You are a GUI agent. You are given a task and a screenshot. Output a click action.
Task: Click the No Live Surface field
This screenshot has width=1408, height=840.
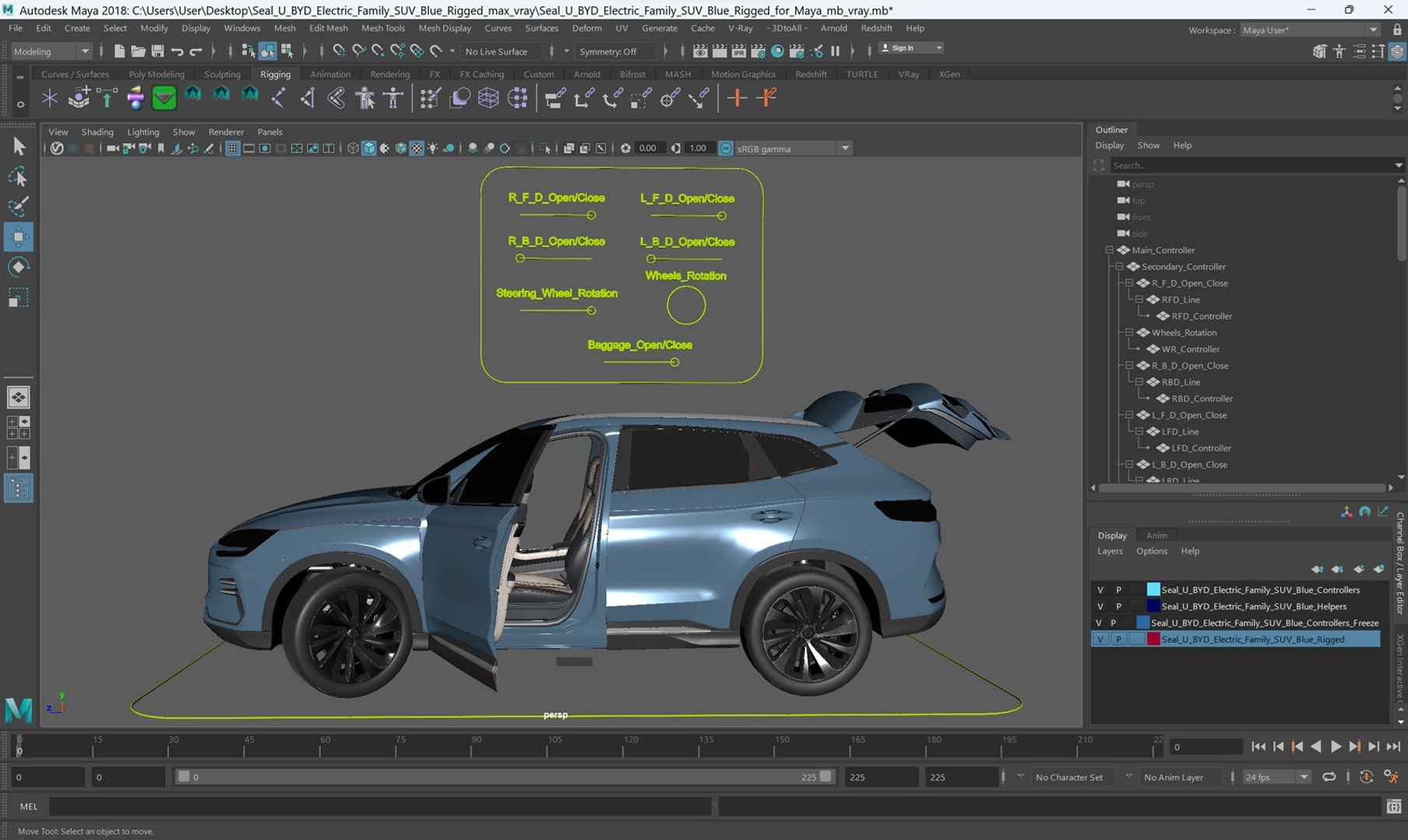(503, 51)
